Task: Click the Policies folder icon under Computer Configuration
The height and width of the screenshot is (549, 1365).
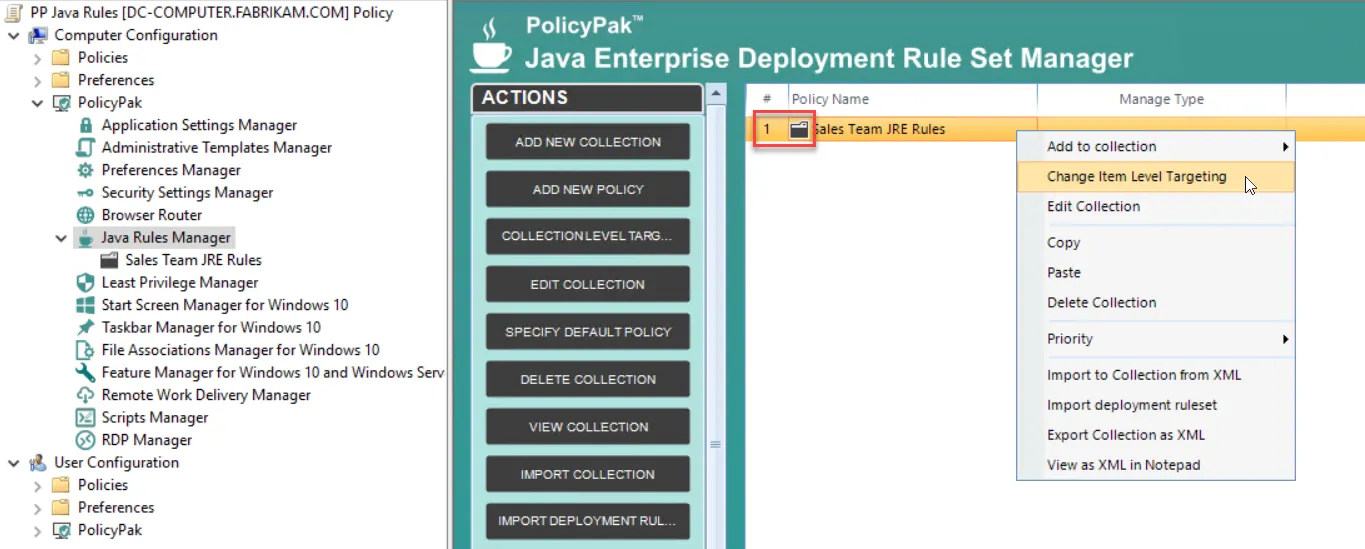Action: point(61,57)
